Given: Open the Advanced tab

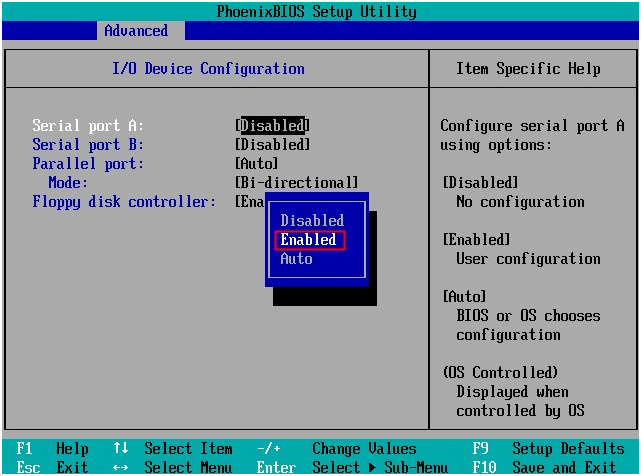Looking at the screenshot, I should [136, 31].
